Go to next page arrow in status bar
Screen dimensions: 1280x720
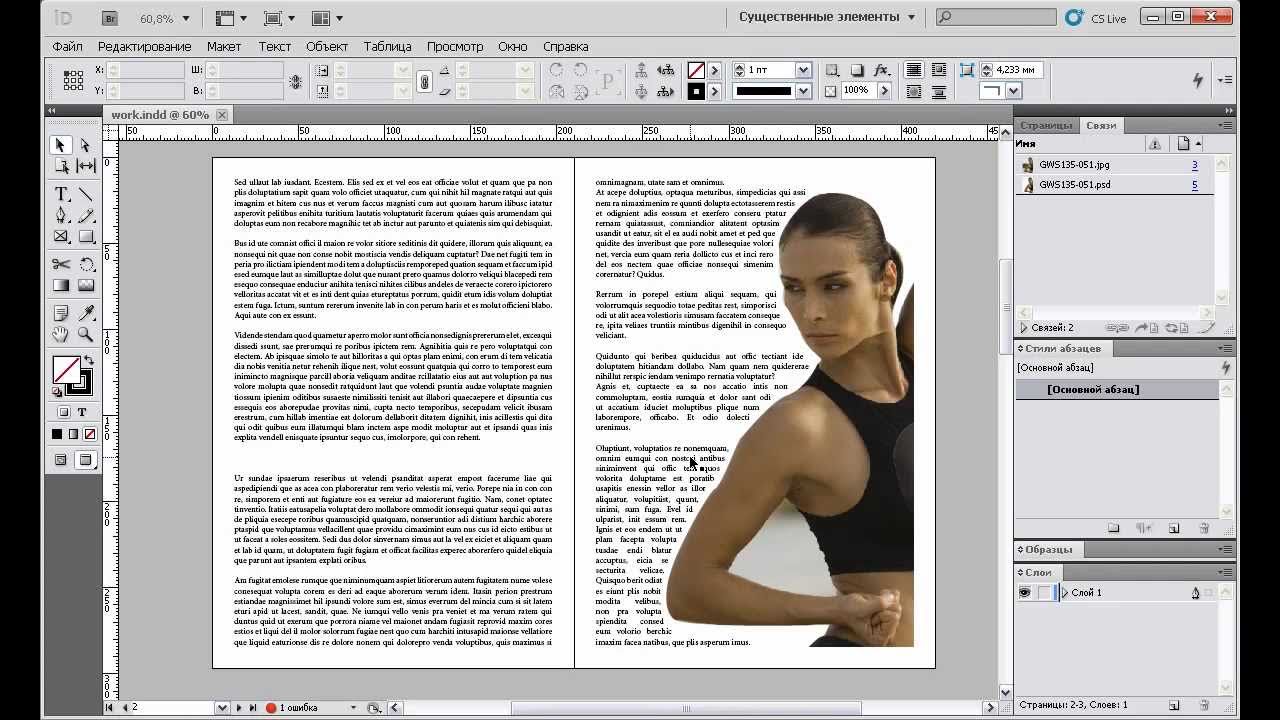coord(239,708)
